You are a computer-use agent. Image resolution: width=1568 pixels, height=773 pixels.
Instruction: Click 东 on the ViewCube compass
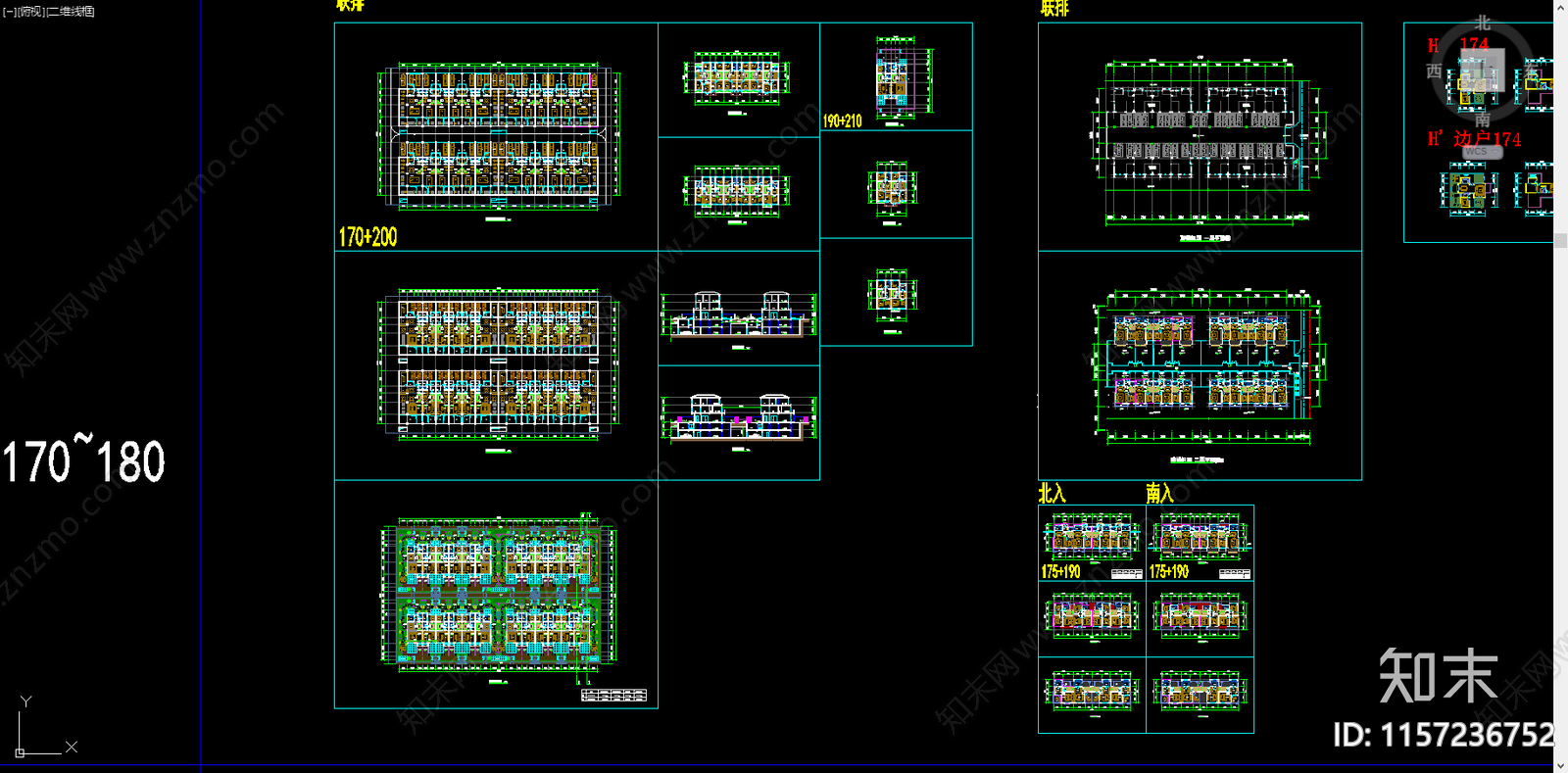1531,72
